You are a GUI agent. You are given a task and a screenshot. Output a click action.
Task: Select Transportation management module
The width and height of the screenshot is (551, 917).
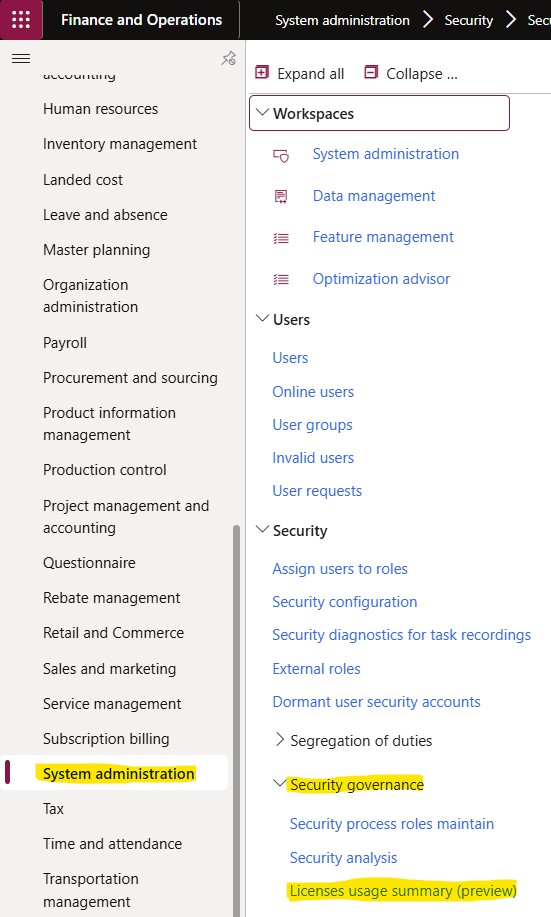91,890
